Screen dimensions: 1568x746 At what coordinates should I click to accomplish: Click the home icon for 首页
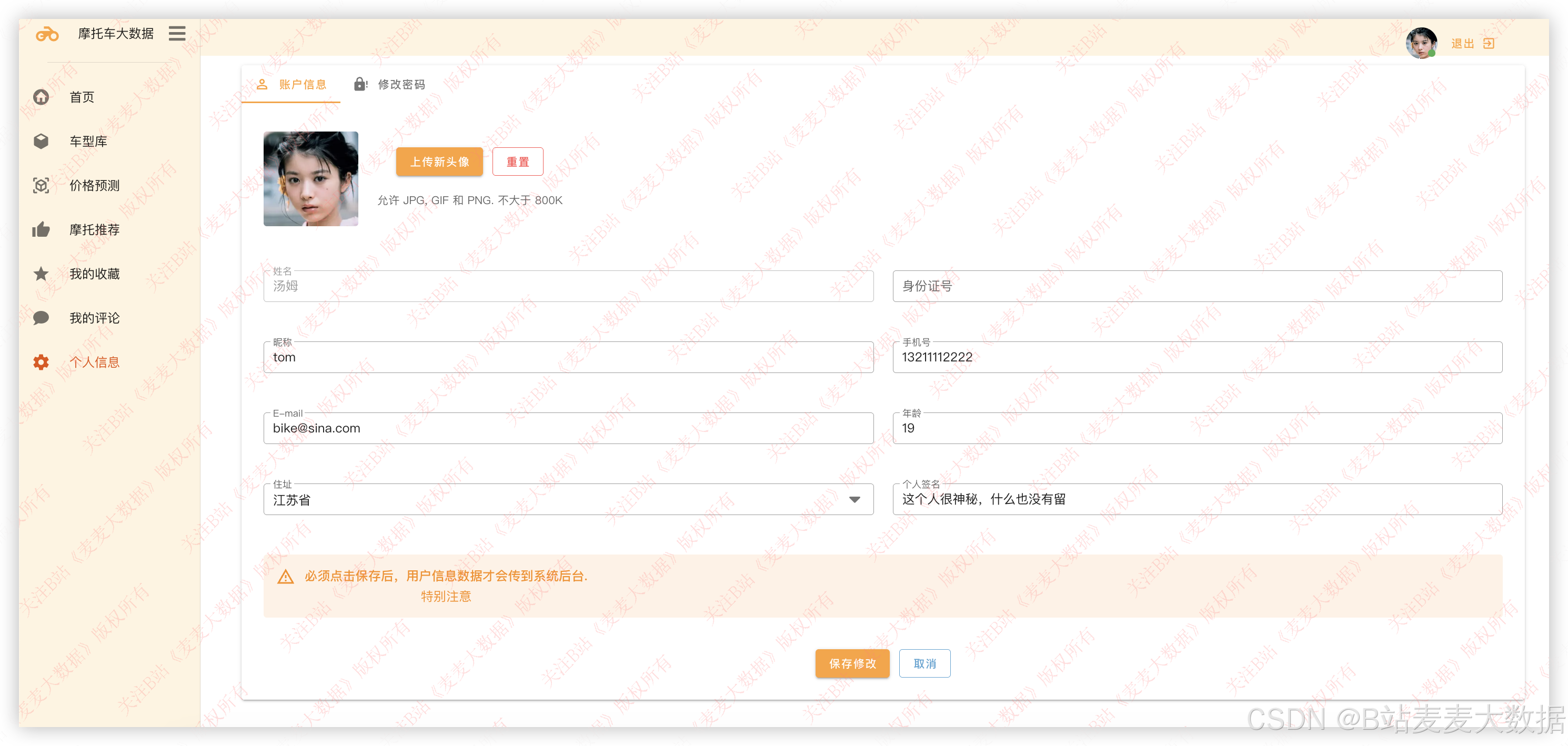coord(42,97)
